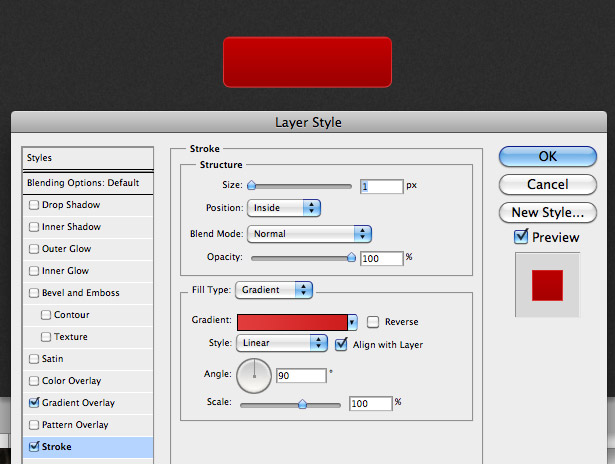Screen dimensions: 615x464
Task: Open the Fill Type dropdown
Action: [274, 290]
